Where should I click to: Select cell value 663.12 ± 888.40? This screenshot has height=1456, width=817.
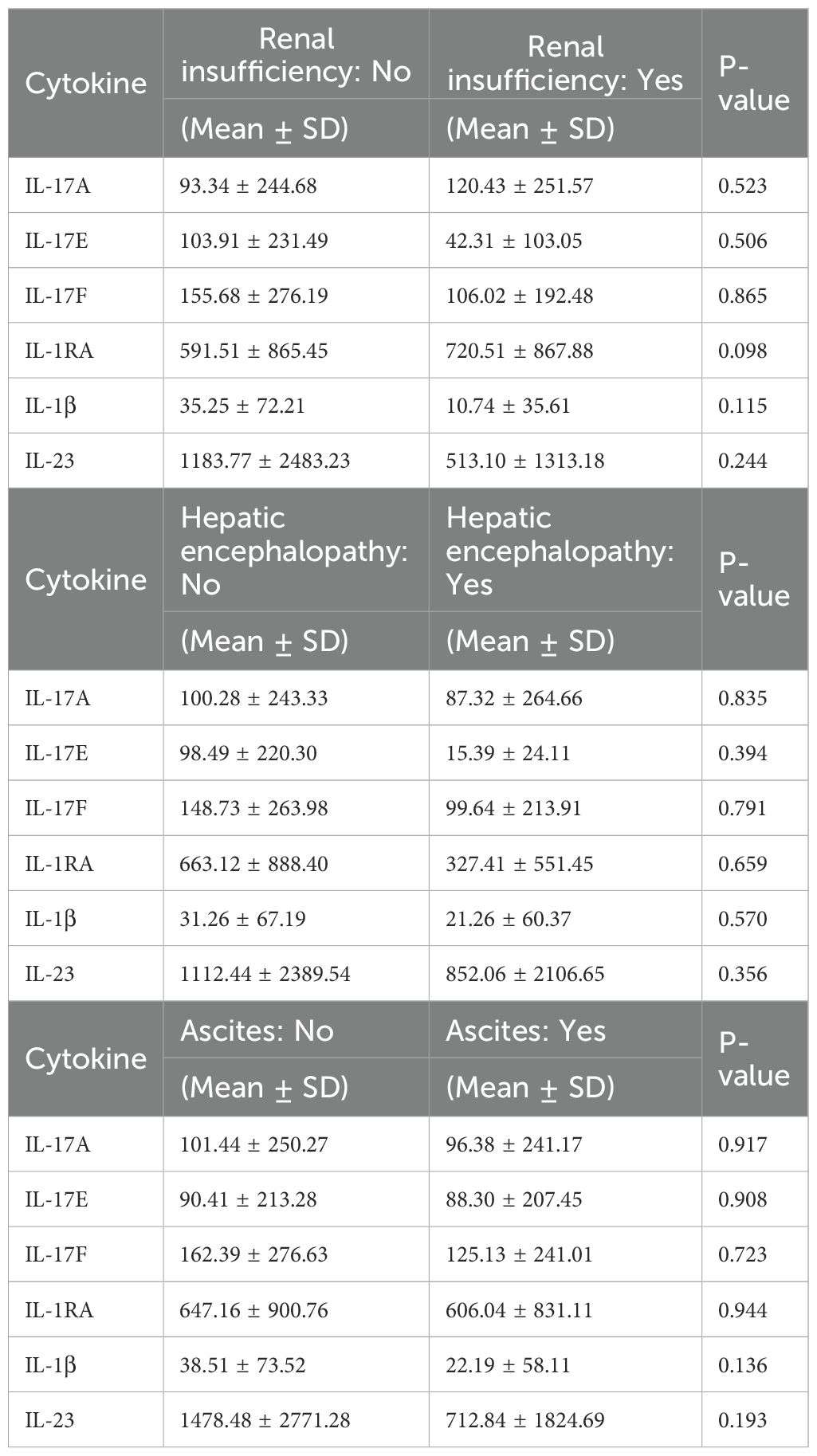(254, 864)
